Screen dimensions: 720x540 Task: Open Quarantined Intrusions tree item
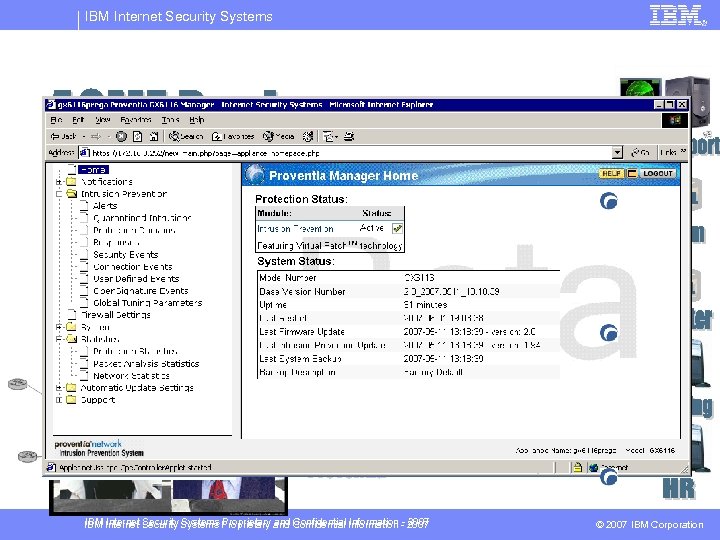(x=142, y=218)
